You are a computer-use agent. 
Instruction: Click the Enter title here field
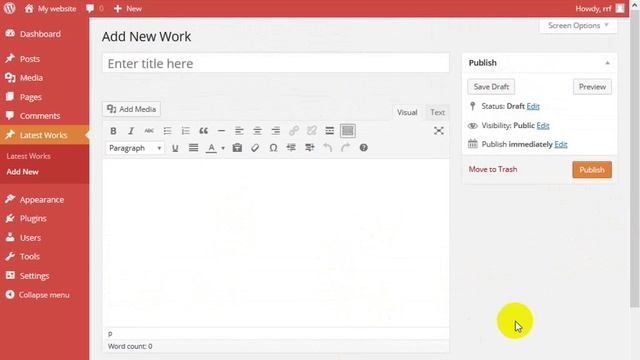tap(276, 63)
